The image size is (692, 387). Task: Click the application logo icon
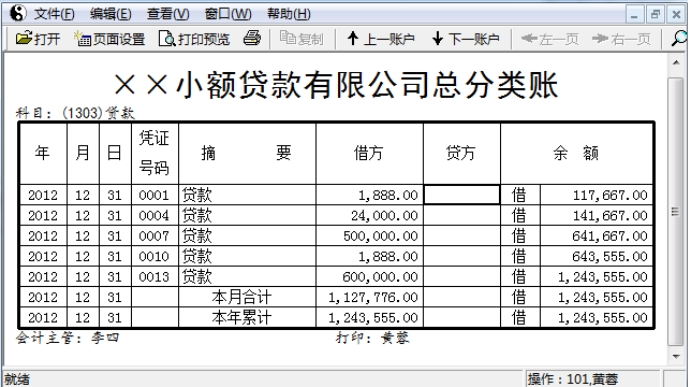pyautogui.click(x=18, y=13)
